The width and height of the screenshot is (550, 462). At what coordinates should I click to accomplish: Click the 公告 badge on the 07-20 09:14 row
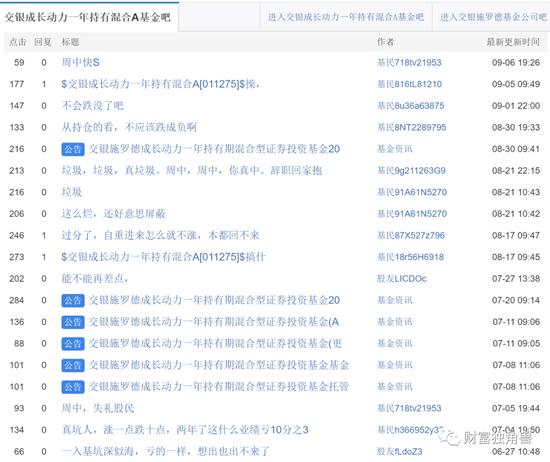[73, 301]
